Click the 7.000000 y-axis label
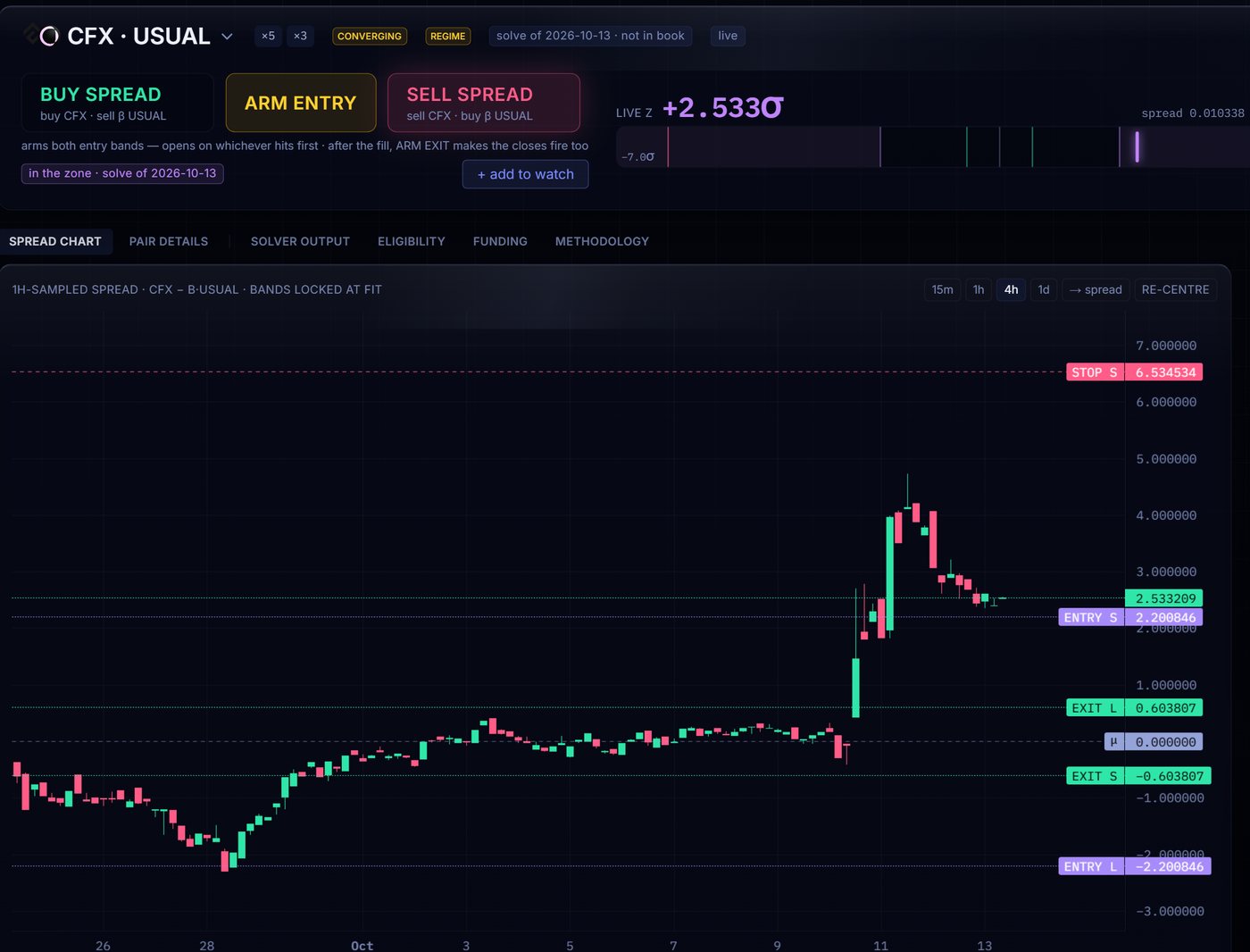 point(1166,346)
